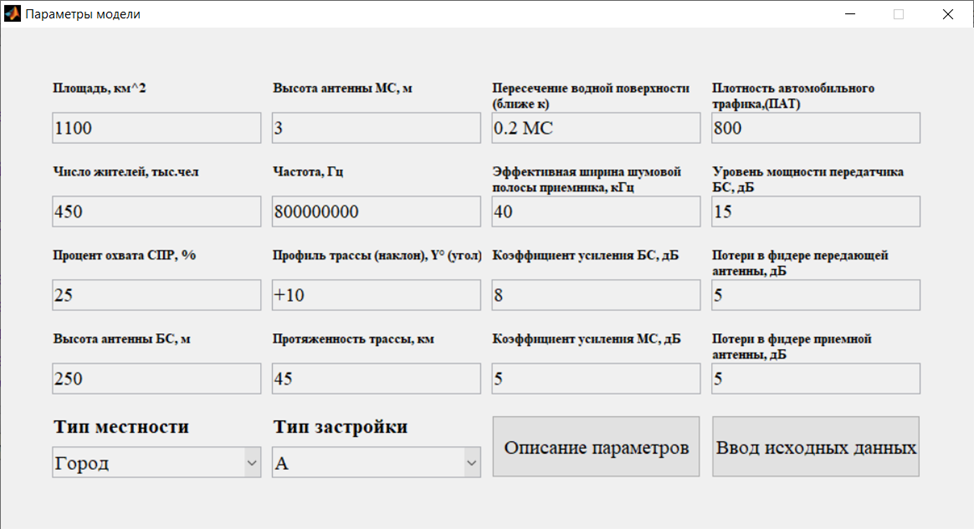Select the Частота, Гц field 800000000
Screen dimensions: 974x529
pos(376,212)
